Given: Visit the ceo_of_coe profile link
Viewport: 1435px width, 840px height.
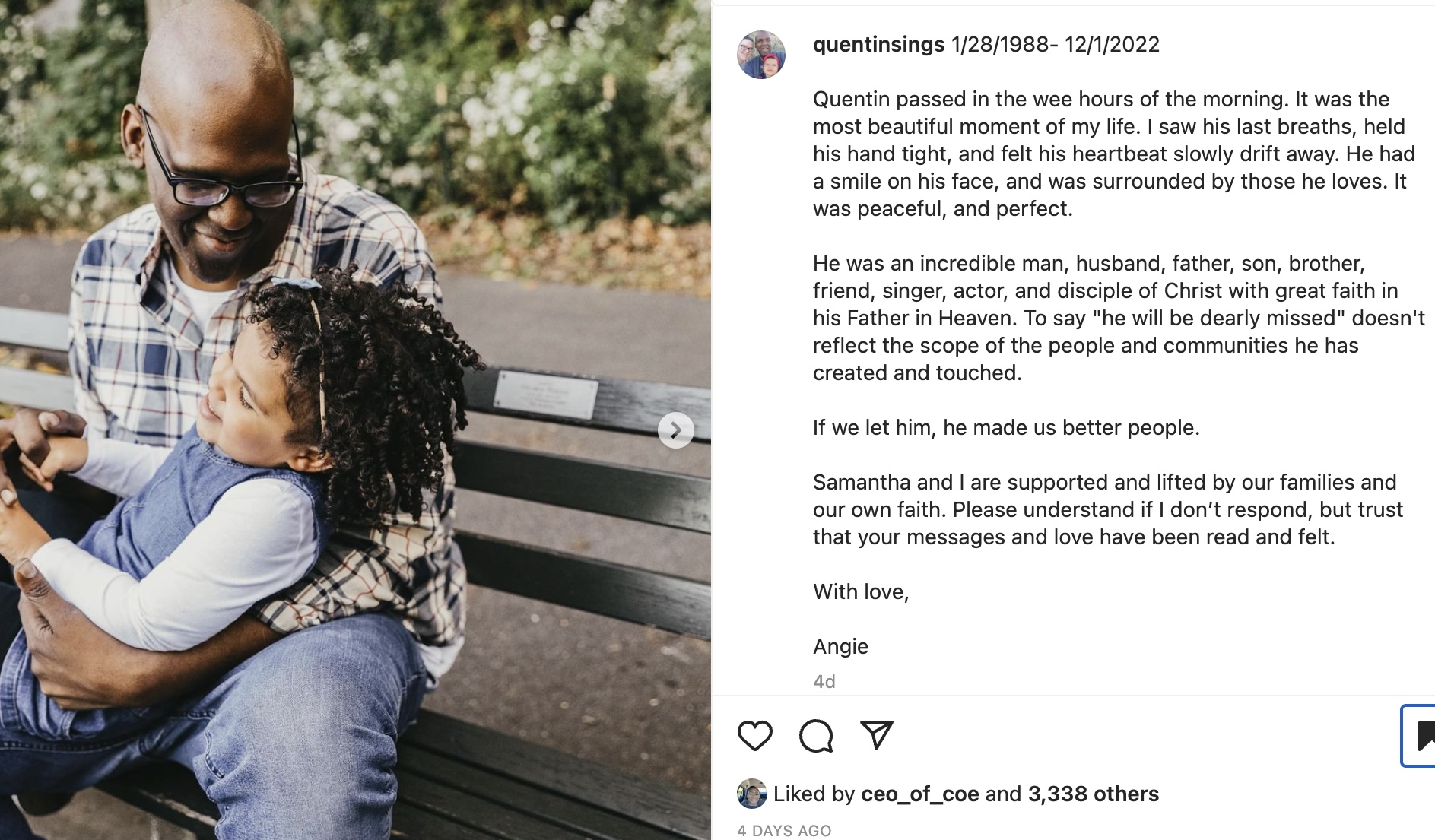Looking at the screenshot, I should coord(919,794).
